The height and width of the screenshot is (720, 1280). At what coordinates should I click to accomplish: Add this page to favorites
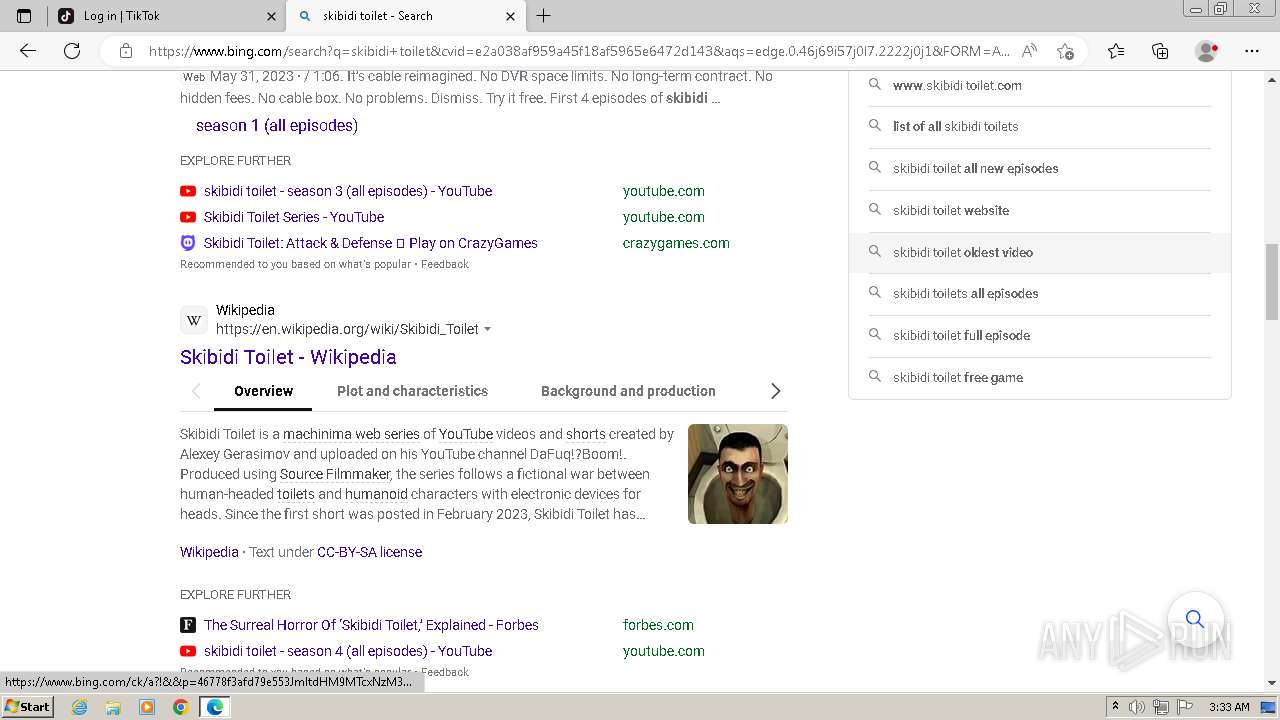1065,51
